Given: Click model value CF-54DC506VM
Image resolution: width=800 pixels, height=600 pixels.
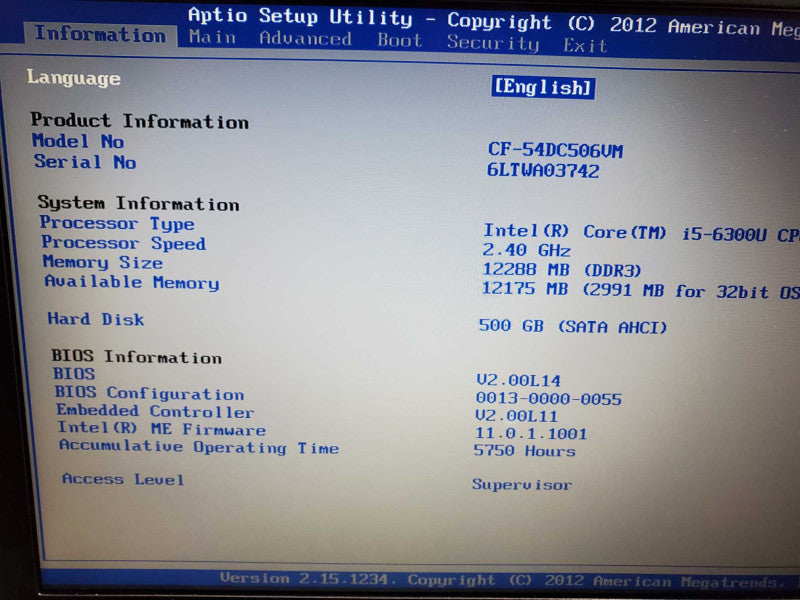Looking at the screenshot, I should click(555, 150).
